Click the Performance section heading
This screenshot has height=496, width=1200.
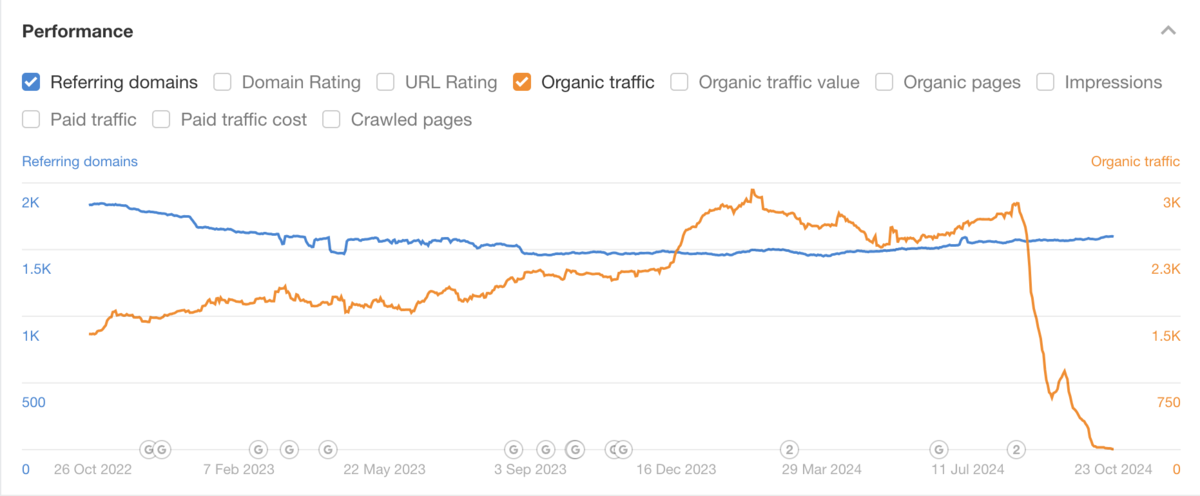(x=77, y=31)
